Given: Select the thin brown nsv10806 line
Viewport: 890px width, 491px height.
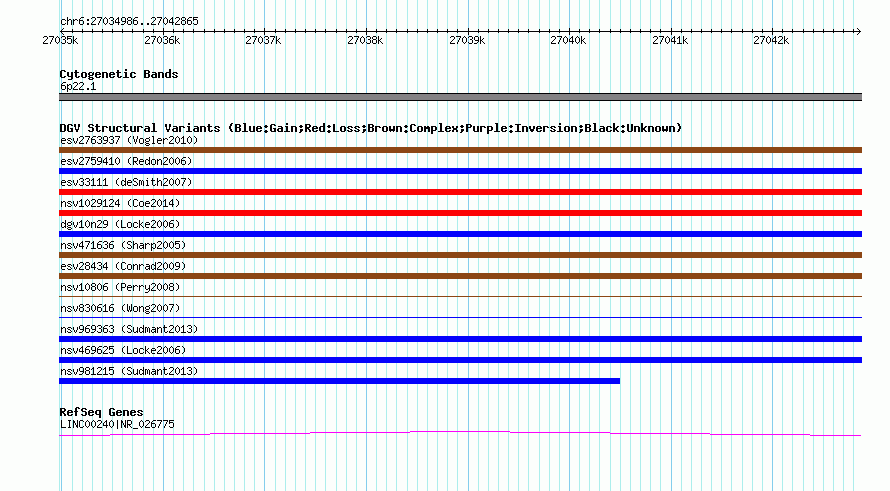Looking at the screenshot, I should tap(460, 296).
